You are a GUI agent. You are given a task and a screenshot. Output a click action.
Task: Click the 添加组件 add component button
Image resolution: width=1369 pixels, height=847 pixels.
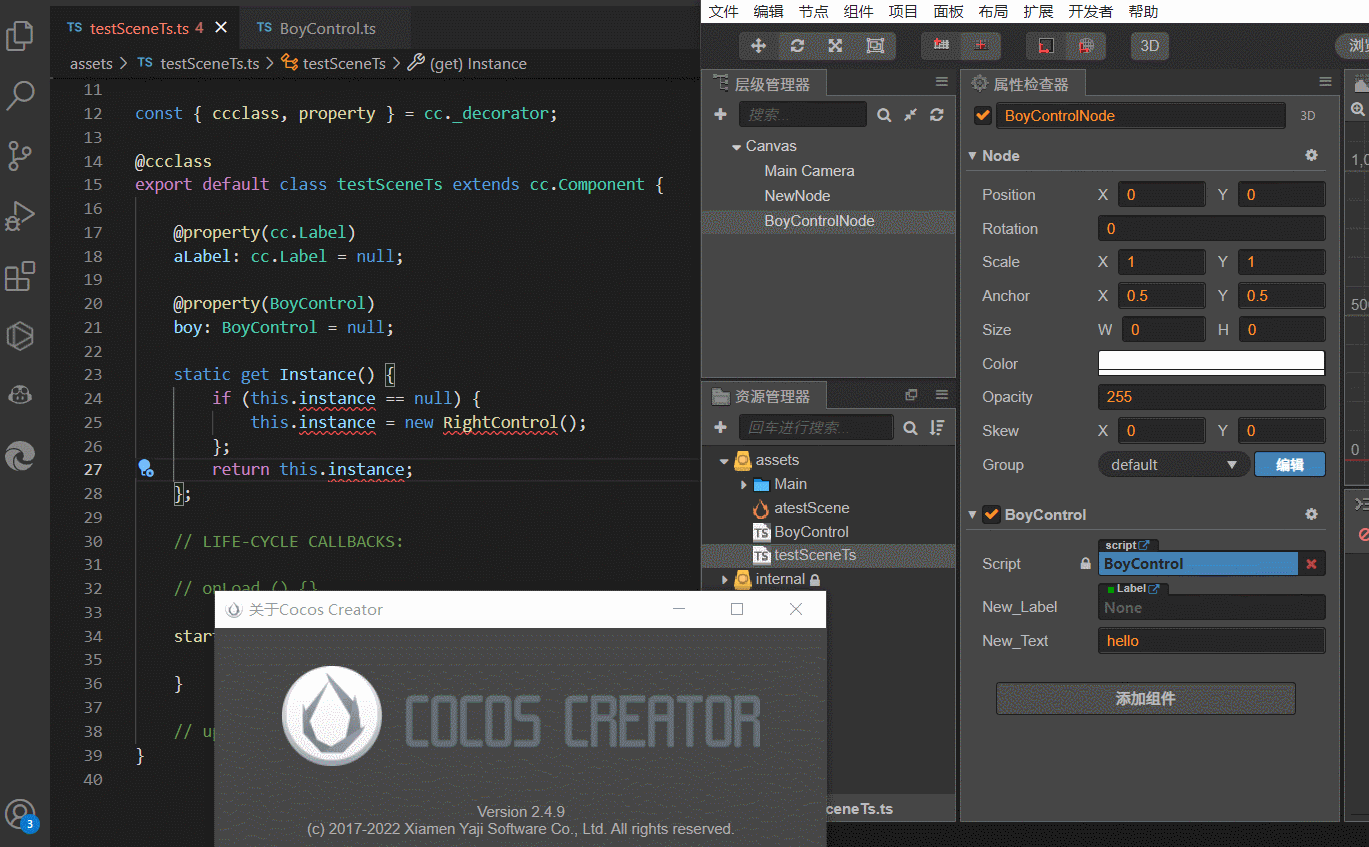point(1146,699)
